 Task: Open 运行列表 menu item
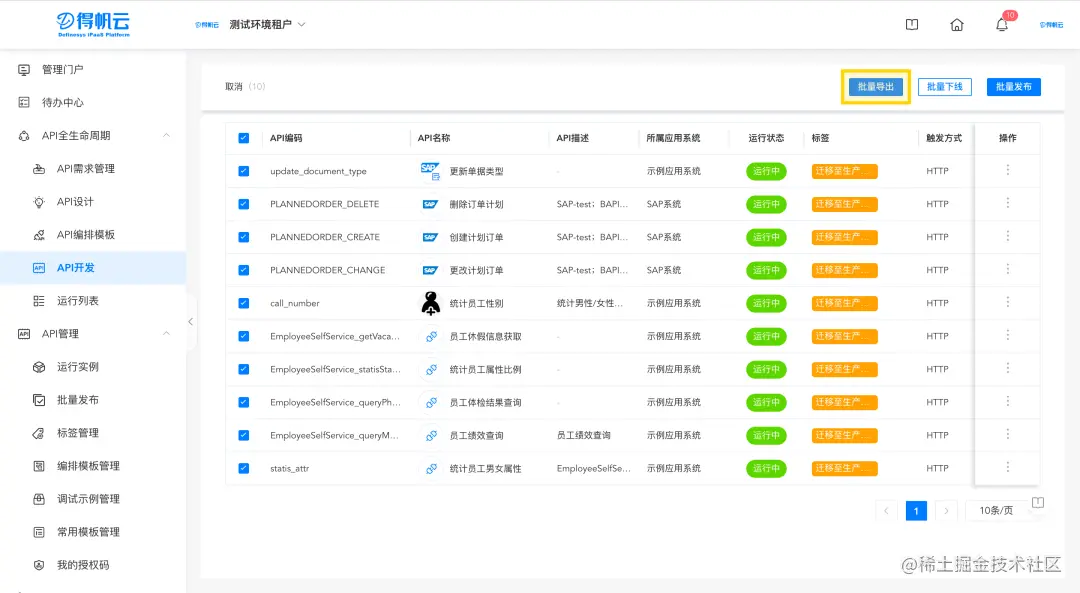78,301
